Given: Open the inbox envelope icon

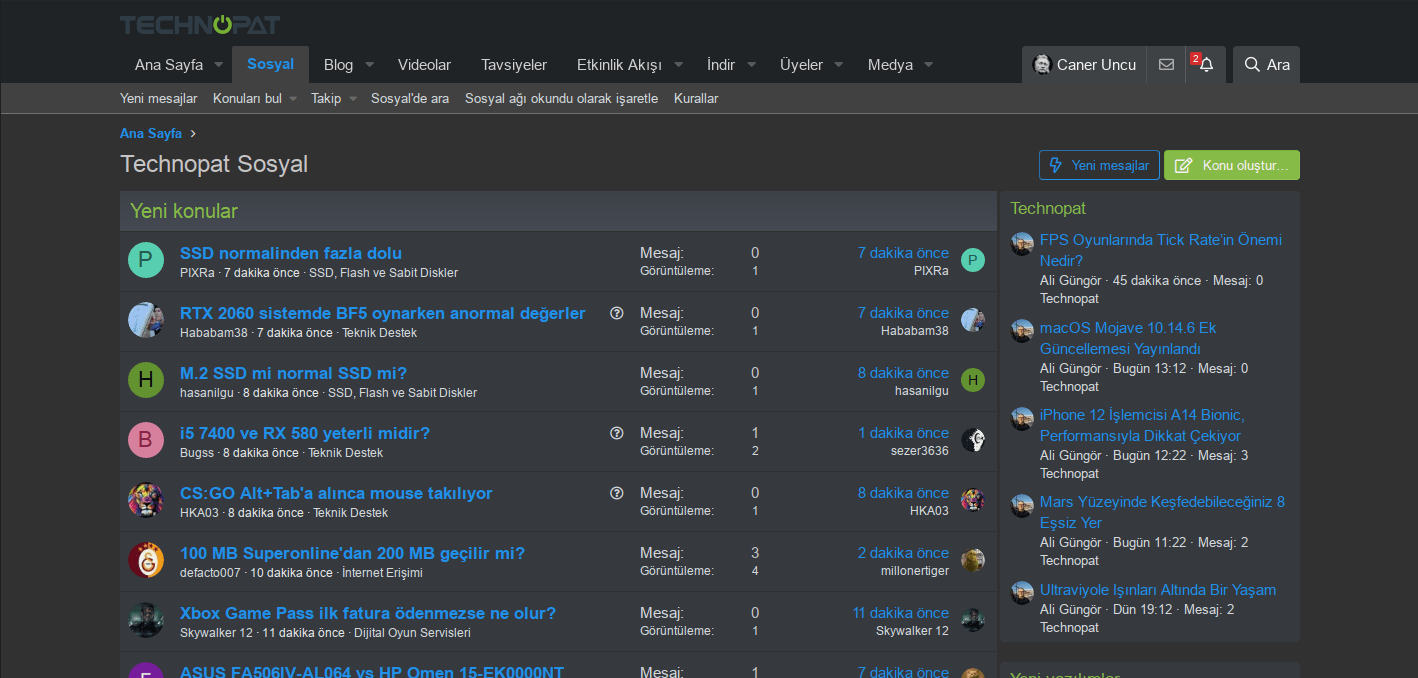Looking at the screenshot, I should point(1166,64).
